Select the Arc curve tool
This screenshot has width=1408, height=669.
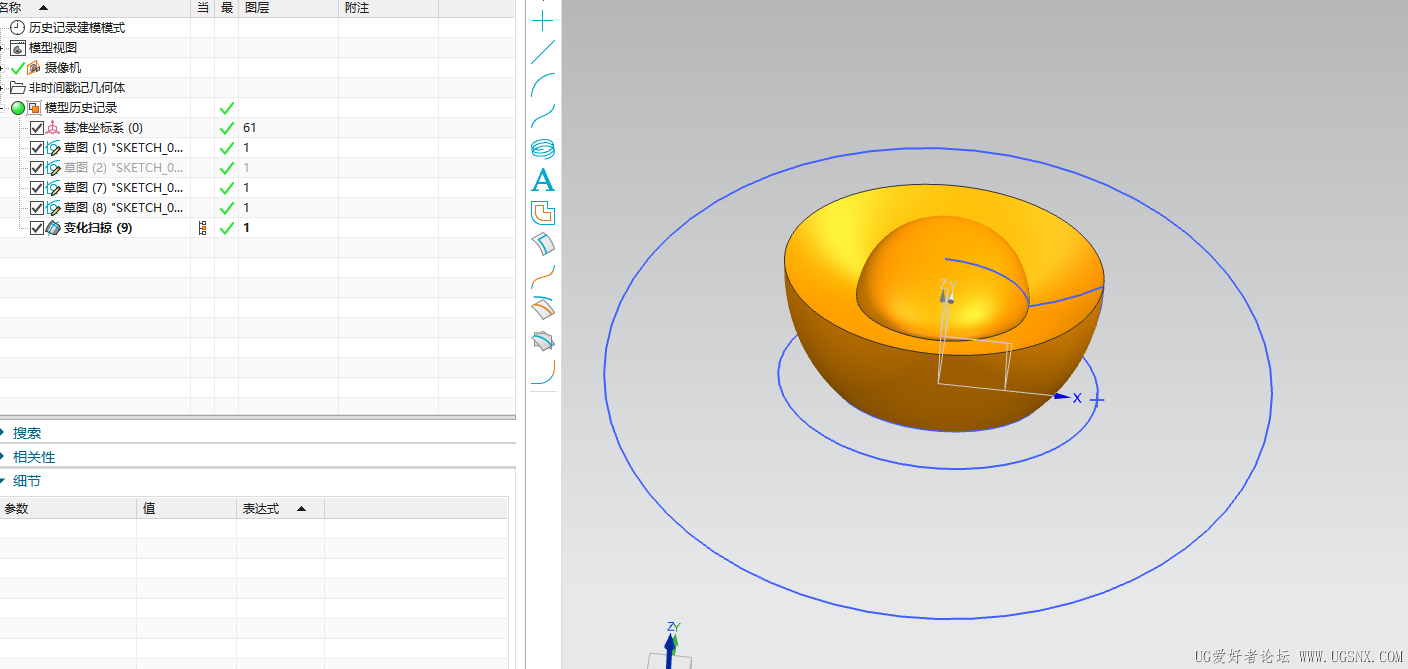pos(542,84)
